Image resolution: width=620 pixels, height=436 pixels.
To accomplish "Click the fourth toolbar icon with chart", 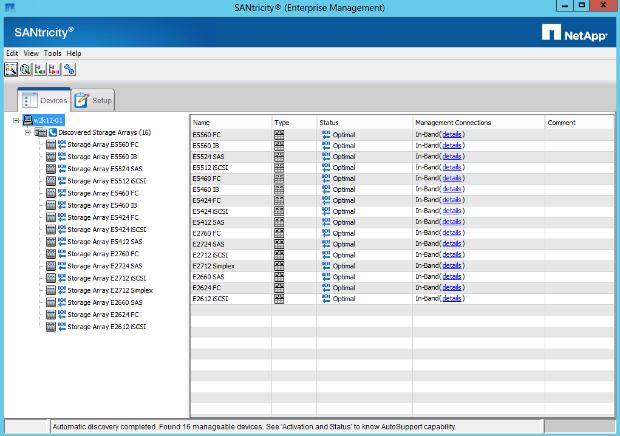I will click(55, 70).
